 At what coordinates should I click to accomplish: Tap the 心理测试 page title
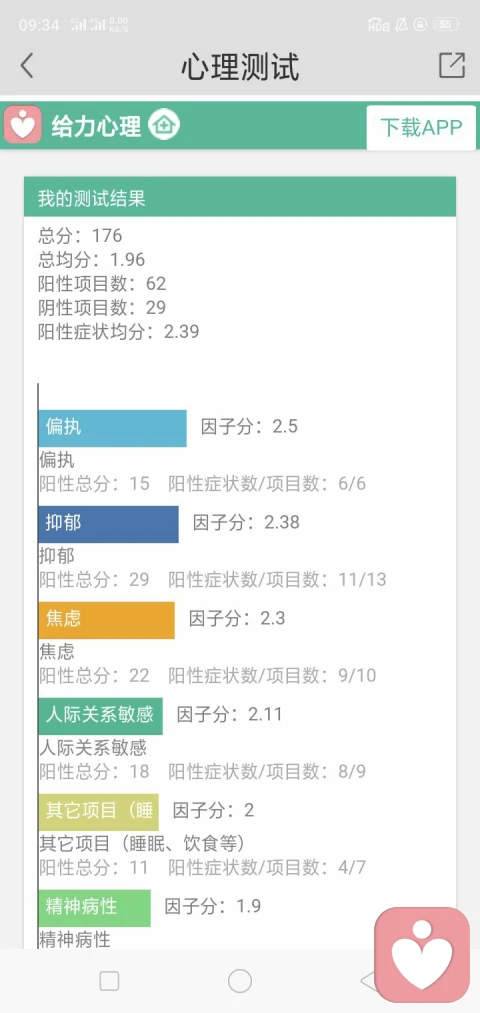pyautogui.click(x=240, y=67)
